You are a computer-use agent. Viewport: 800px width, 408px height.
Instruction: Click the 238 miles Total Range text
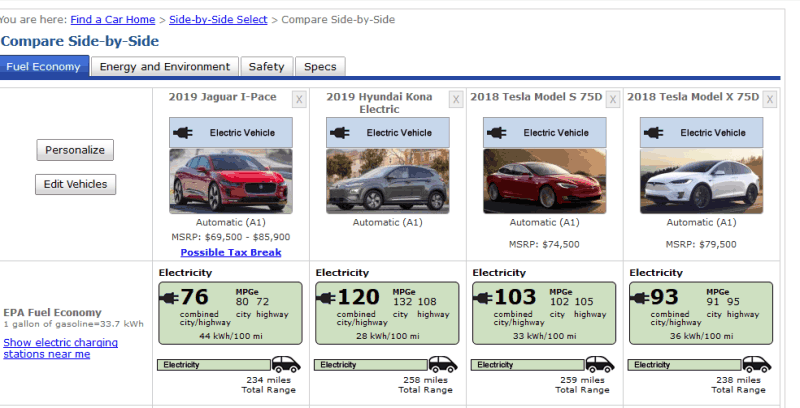pyautogui.click(x=738, y=385)
